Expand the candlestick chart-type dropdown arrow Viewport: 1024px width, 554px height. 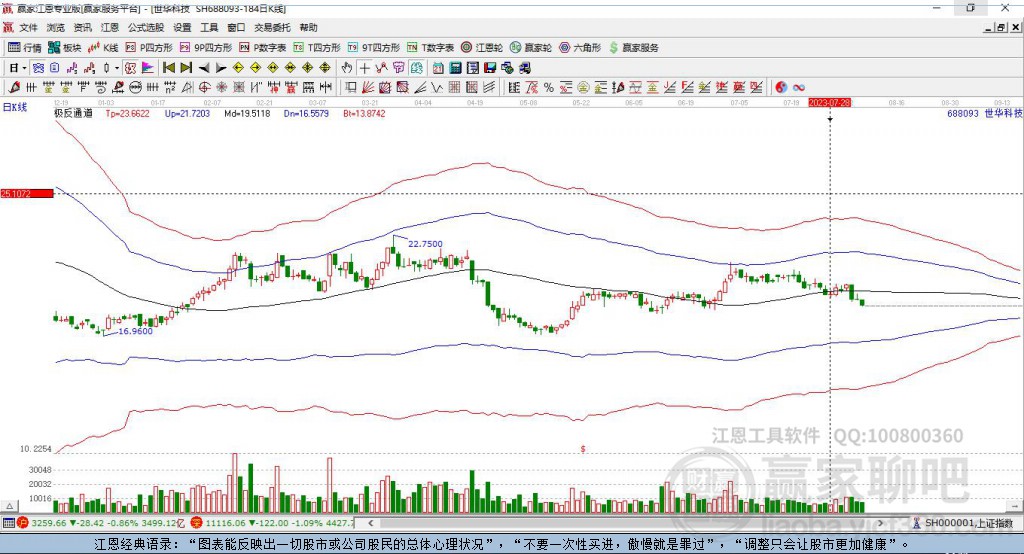click(117, 68)
